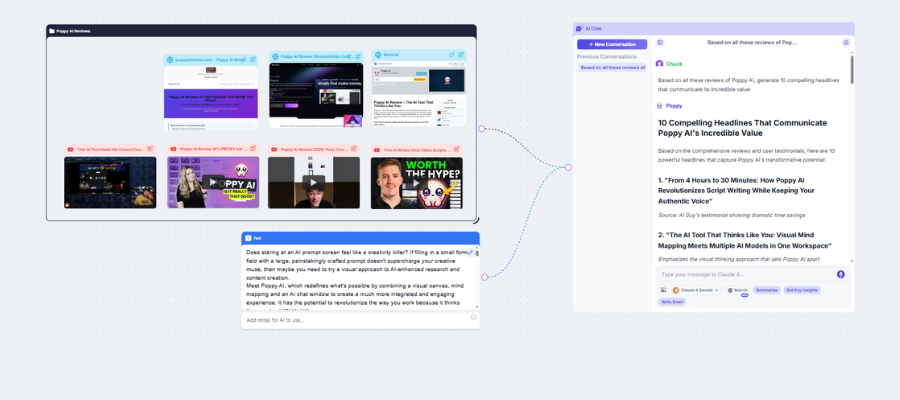Click the microphone icon in message box
Viewport: 900px width, 400px height.
[840, 274]
